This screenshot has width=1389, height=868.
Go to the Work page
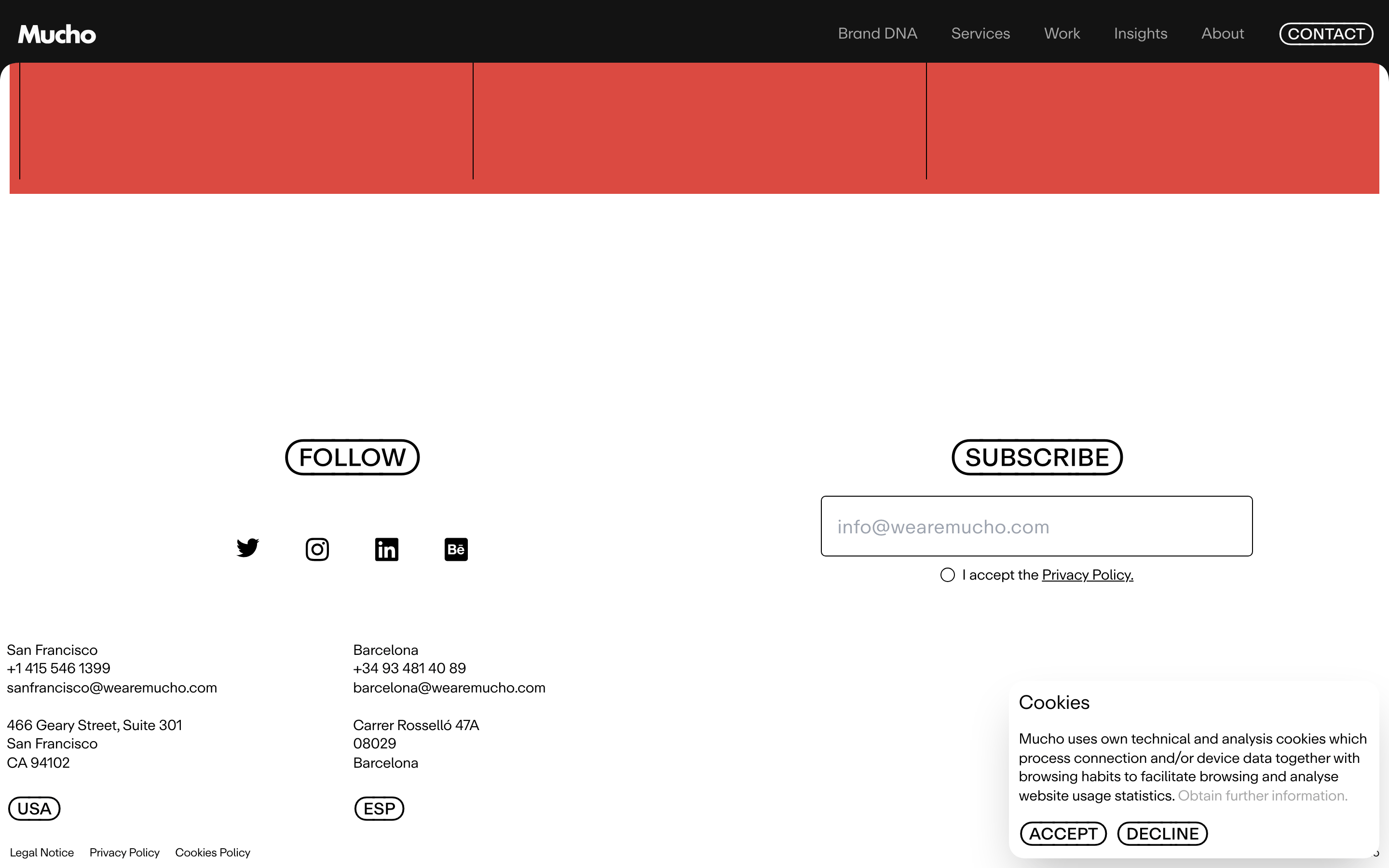[x=1062, y=33]
